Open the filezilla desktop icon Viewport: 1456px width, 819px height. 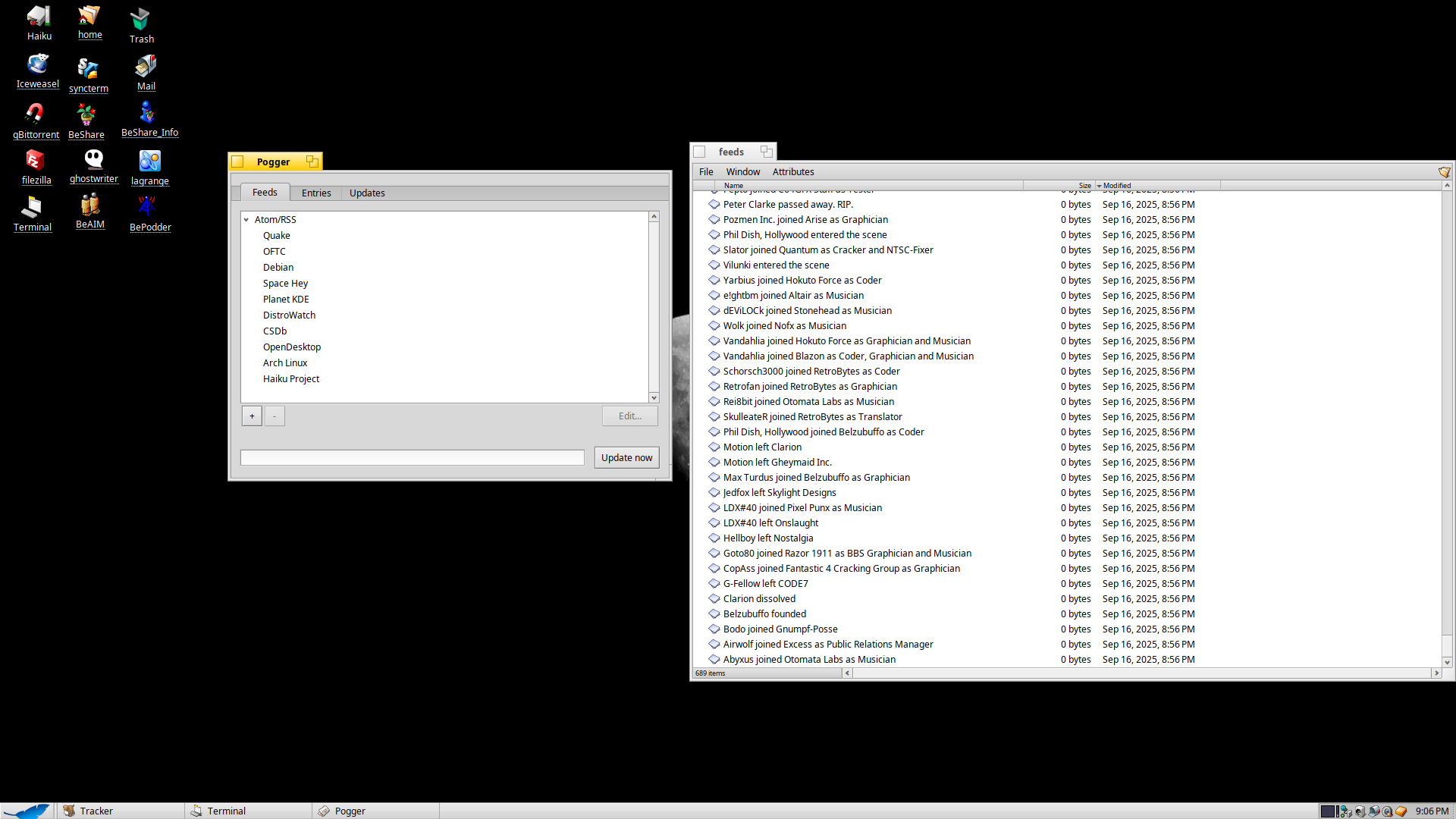coord(35,161)
